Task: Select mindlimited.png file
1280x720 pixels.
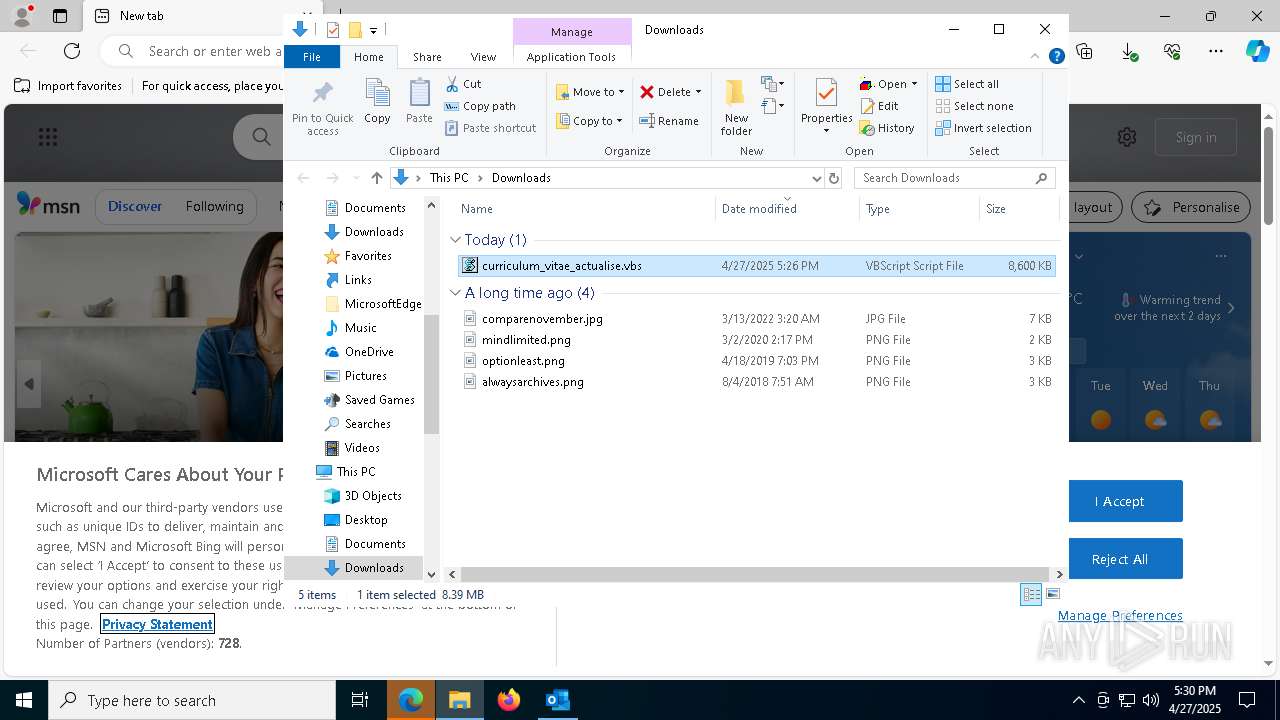Action: [x=756, y=340]
